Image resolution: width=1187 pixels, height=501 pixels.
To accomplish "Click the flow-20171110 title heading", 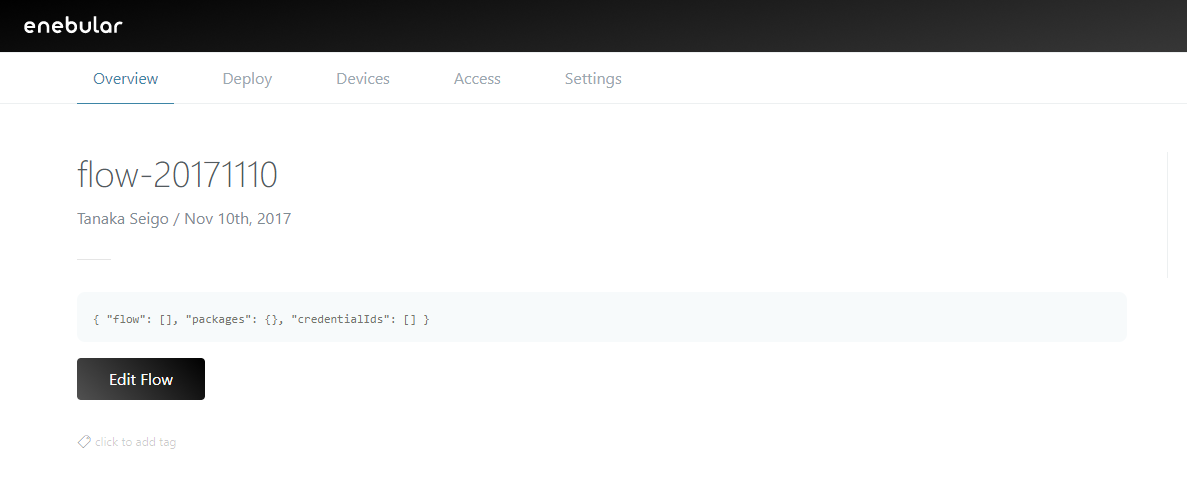I will point(177,175).
